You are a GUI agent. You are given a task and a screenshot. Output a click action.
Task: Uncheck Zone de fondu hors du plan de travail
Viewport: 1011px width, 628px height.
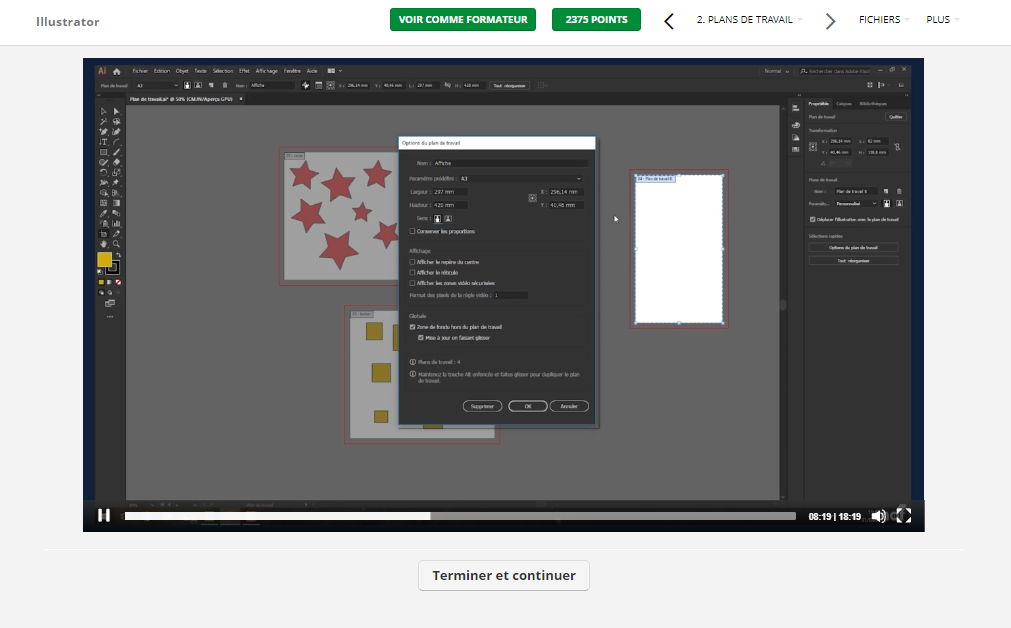412,327
